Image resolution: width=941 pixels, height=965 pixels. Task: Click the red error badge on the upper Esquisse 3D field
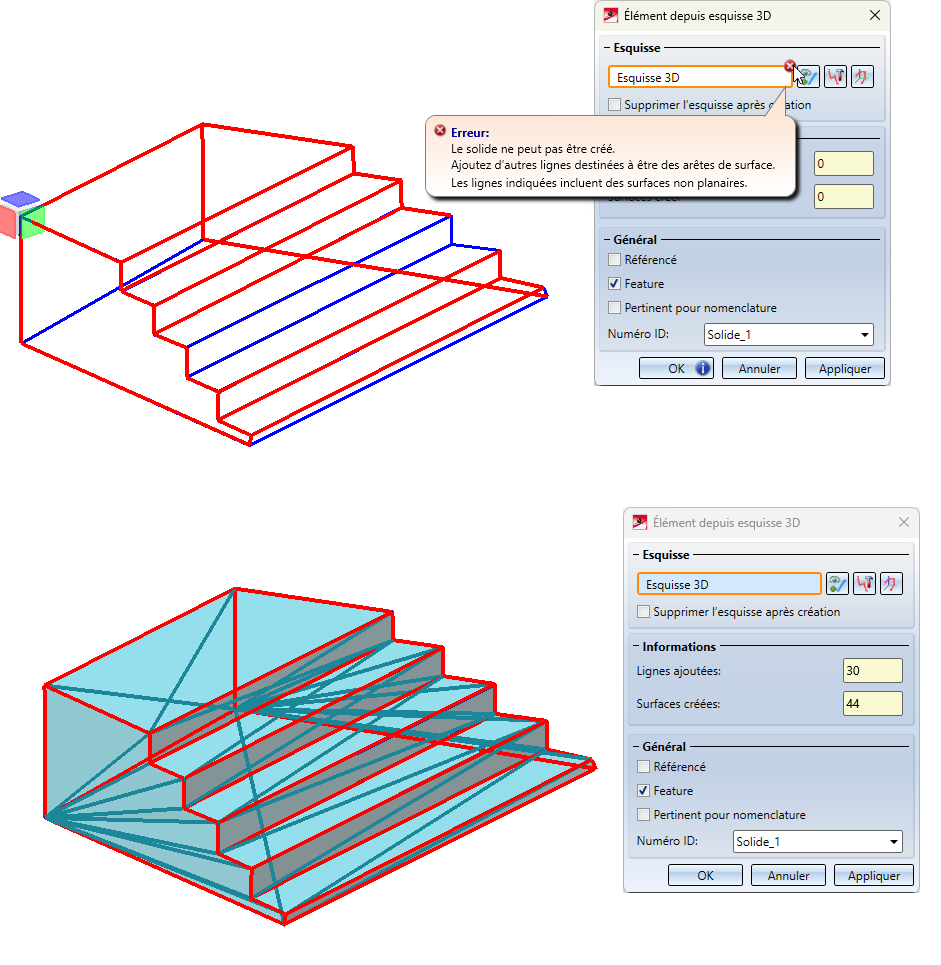pos(790,65)
